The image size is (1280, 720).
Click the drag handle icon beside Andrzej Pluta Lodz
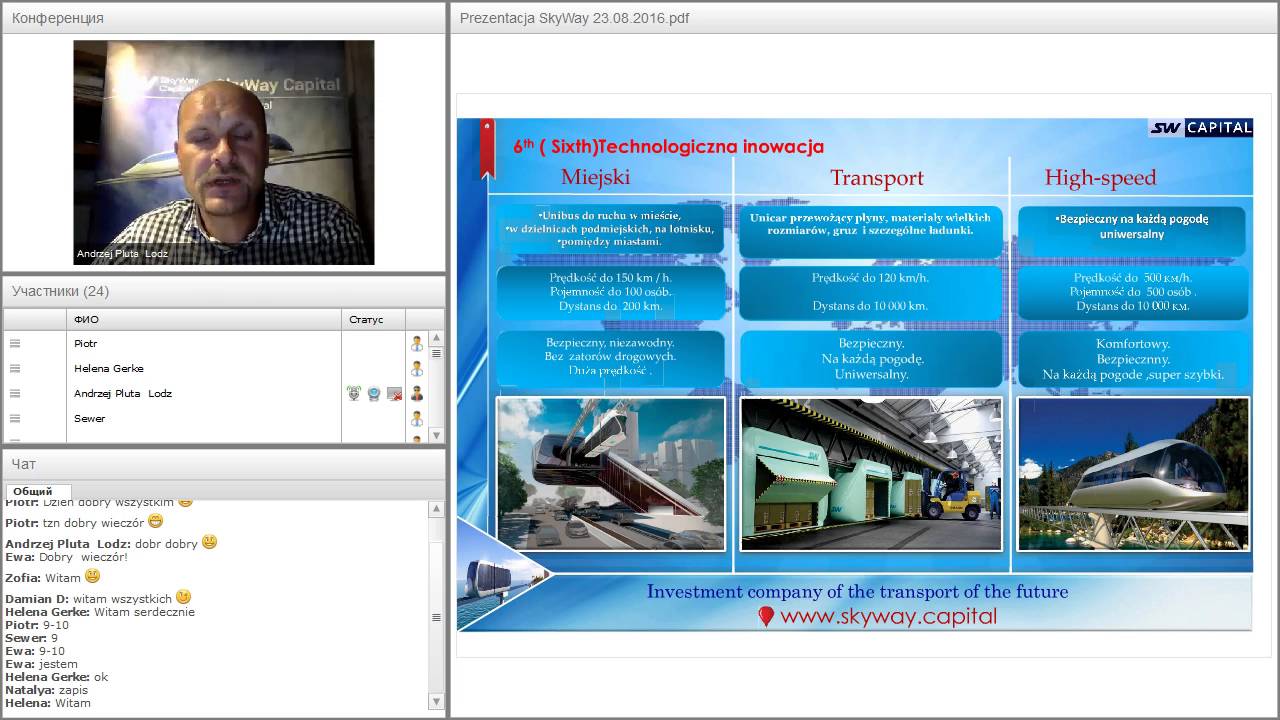15,393
